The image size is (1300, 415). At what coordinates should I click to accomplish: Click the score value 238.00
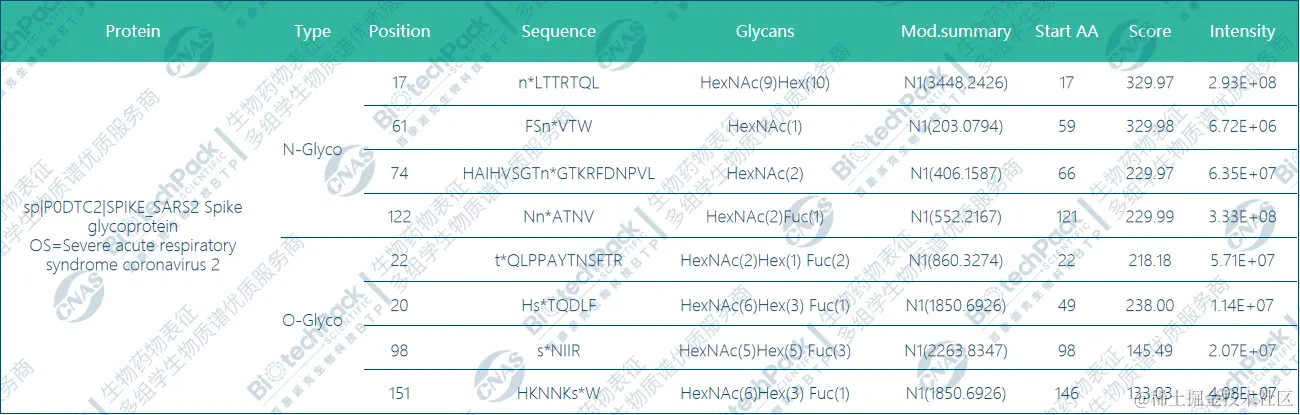tap(1150, 305)
